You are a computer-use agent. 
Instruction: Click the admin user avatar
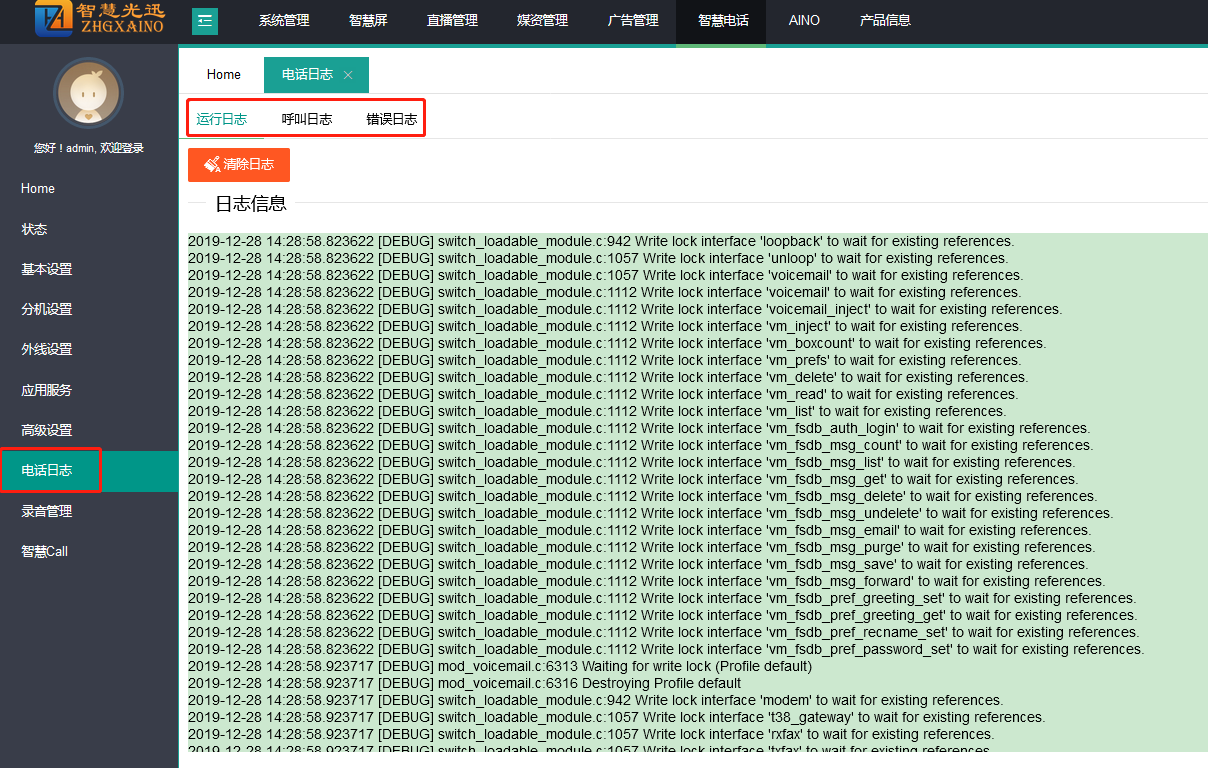pos(88,93)
